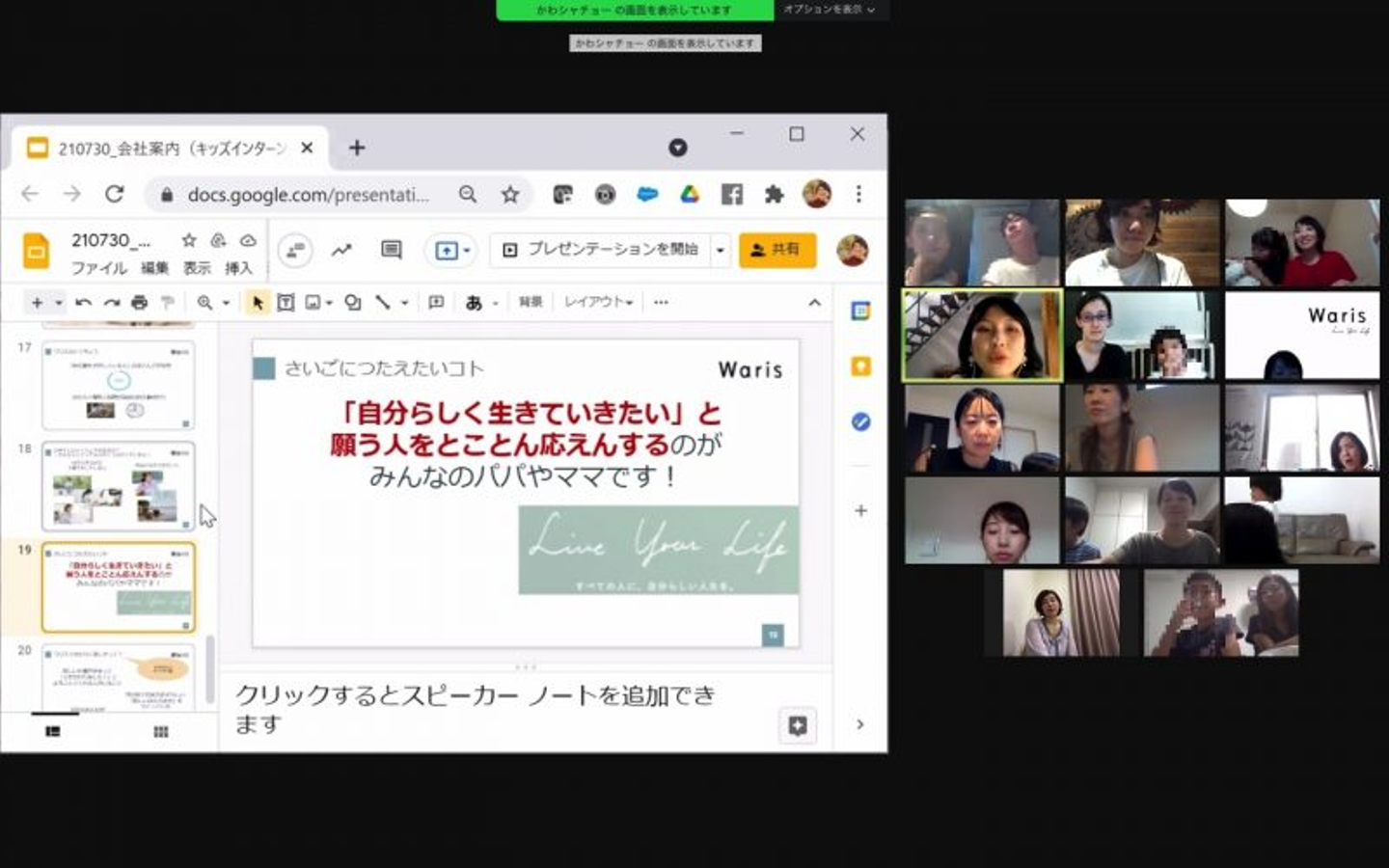Select slide 18 thumbnail
Screen dimensions: 1389x868
point(119,486)
